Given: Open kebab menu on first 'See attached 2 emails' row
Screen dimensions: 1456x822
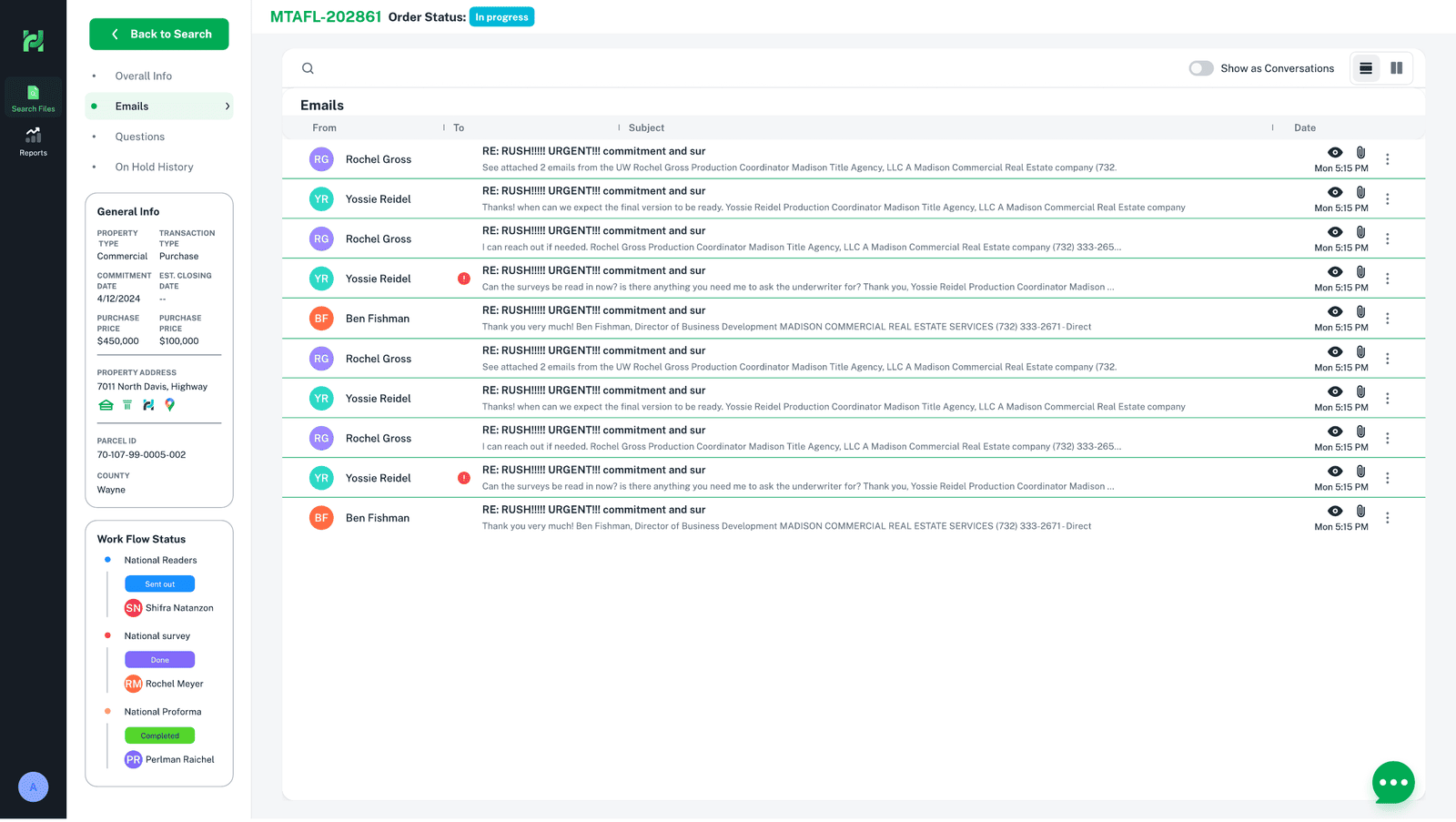Looking at the screenshot, I should click(1387, 159).
